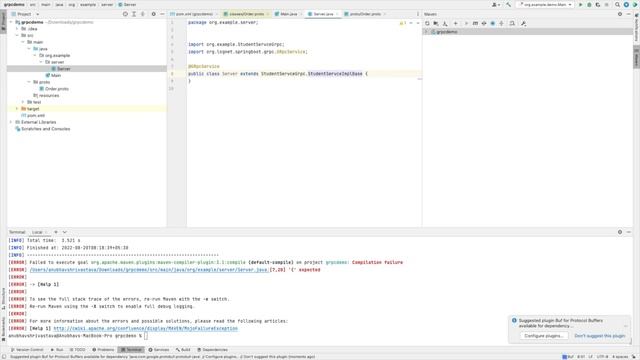This screenshot has height=360, width=640.
Task: Click the Stop square icon in the run toolbar
Action: click(x=607, y=4)
